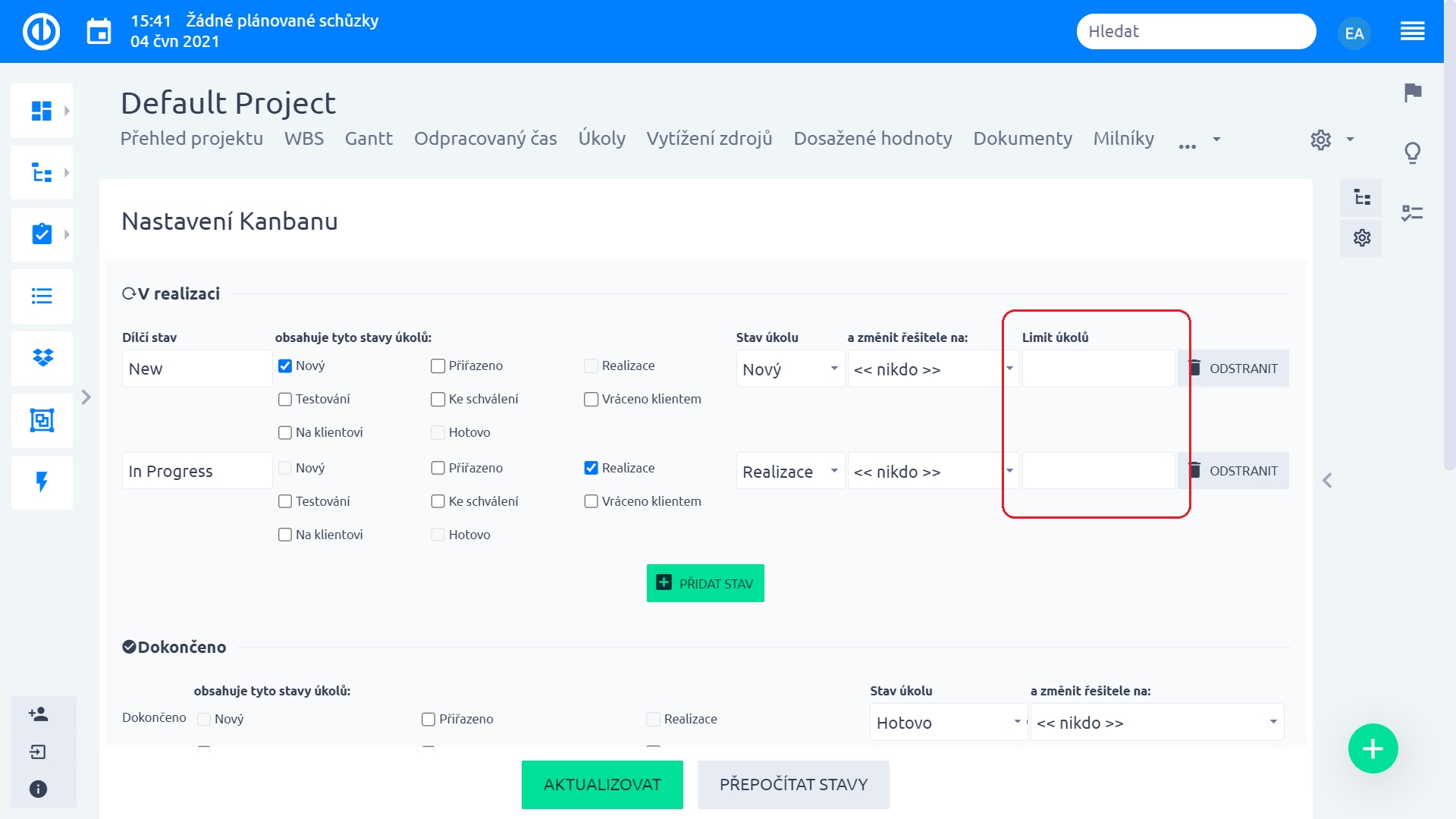Click the PŘIDAT STAV button
The width and height of the screenshot is (1456, 819).
point(705,583)
